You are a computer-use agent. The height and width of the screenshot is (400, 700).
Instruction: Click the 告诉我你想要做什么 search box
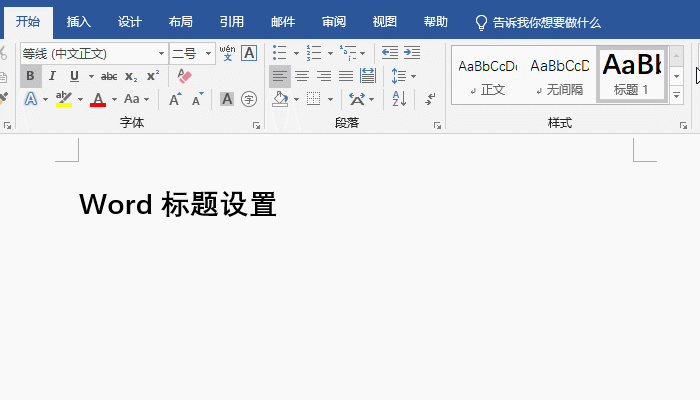click(x=538, y=21)
